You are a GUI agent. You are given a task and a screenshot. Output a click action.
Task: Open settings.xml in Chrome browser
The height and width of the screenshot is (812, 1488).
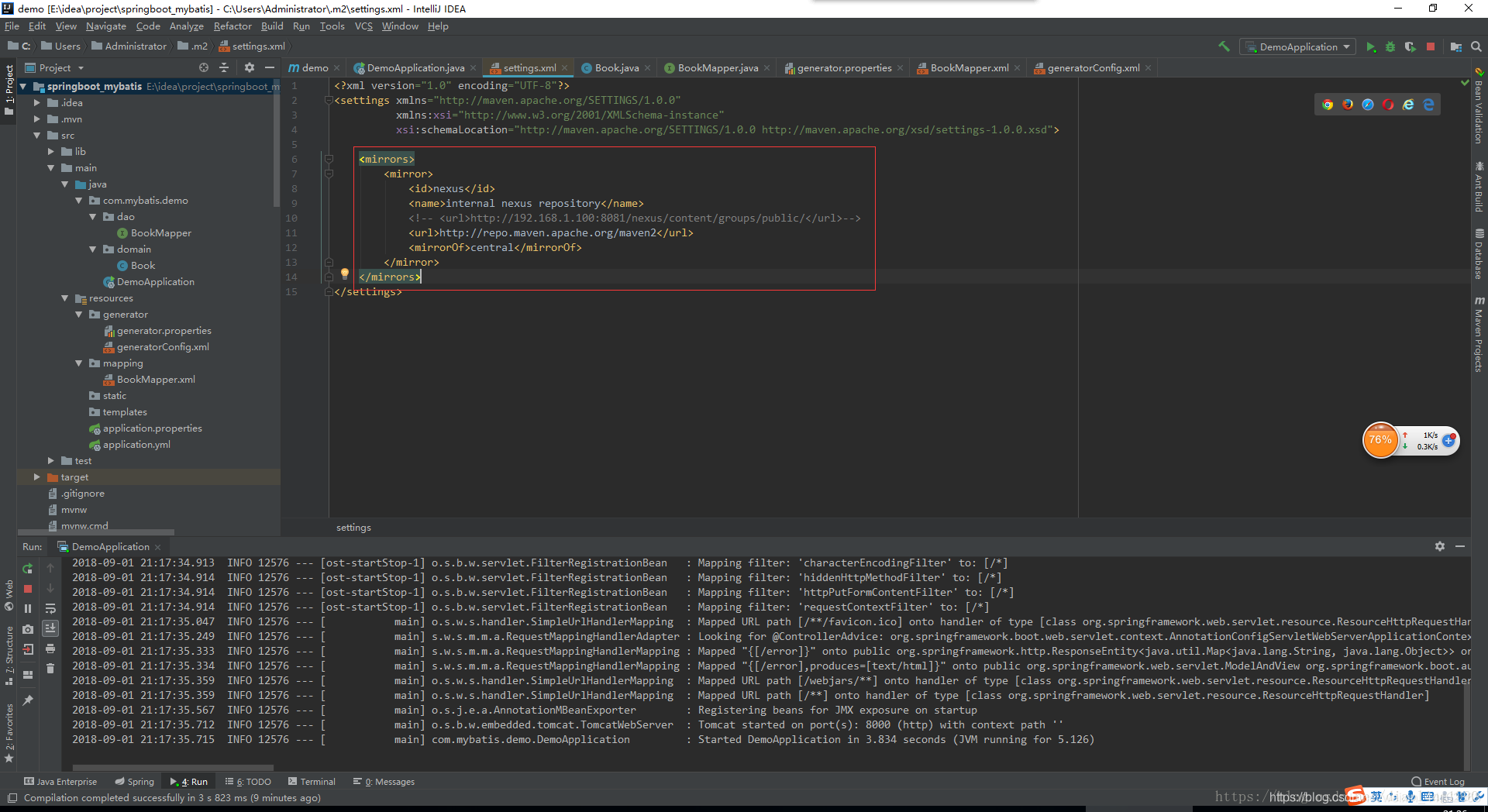pos(1328,105)
